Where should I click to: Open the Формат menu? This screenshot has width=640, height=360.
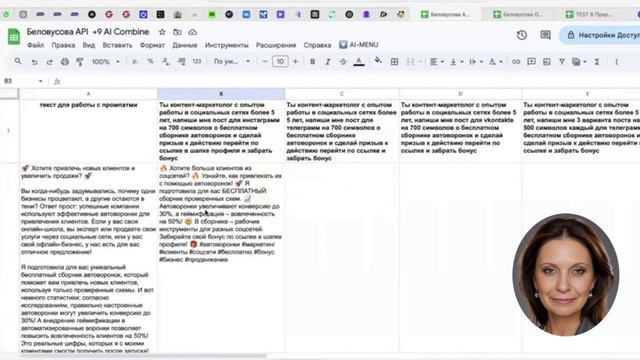pos(152,45)
